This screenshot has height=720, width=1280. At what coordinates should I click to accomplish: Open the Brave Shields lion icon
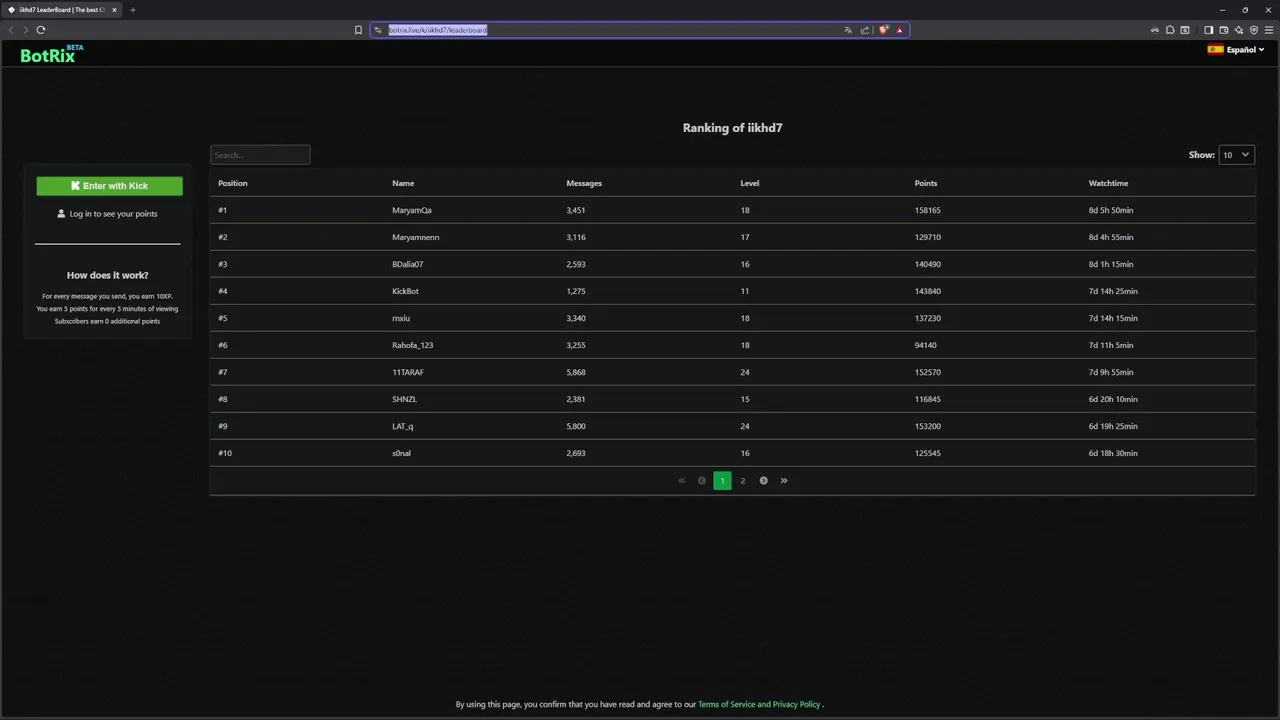[x=883, y=30]
